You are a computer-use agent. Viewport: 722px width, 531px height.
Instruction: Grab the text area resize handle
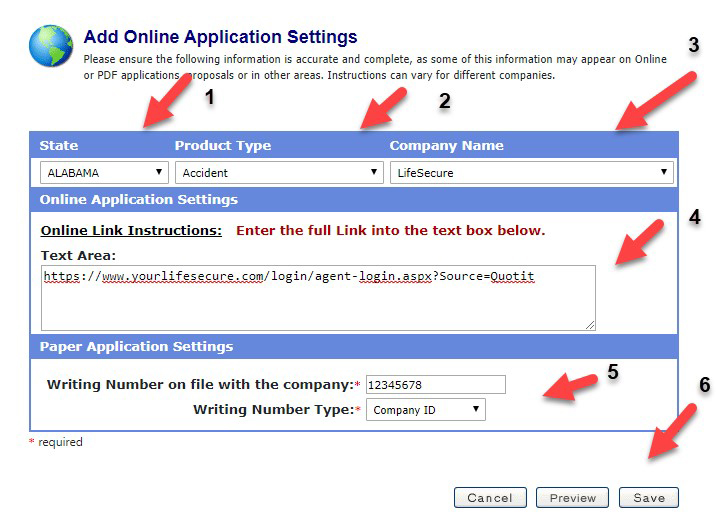coord(590,324)
